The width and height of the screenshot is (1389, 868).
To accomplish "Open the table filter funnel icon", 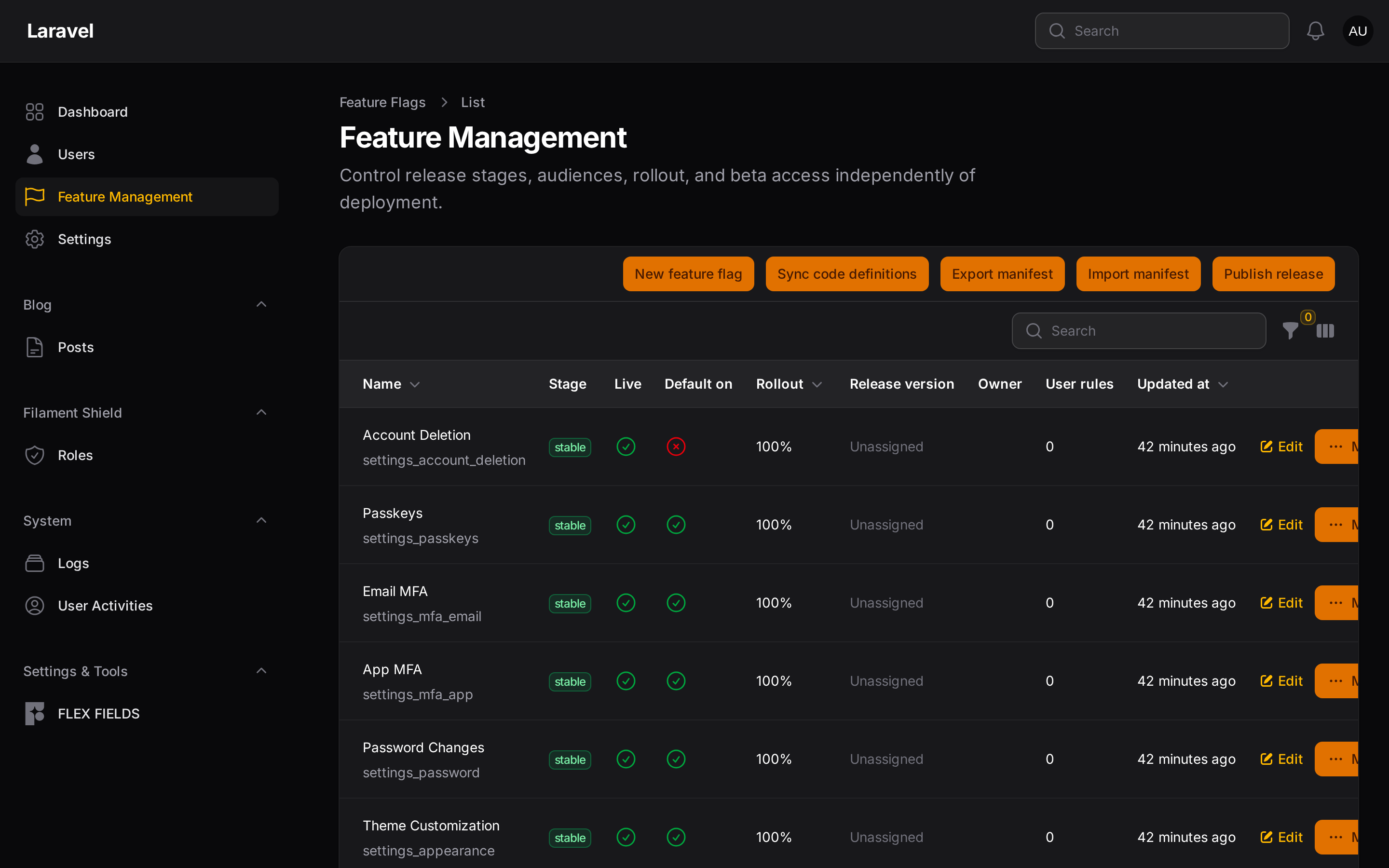I will [1290, 331].
